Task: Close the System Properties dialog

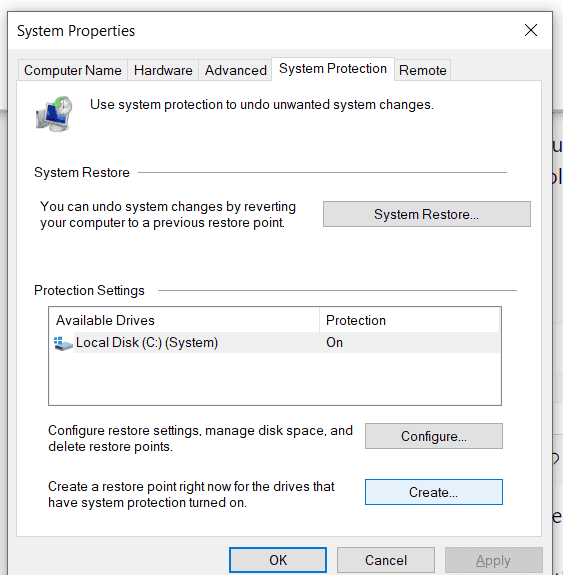Action: tap(531, 30)
